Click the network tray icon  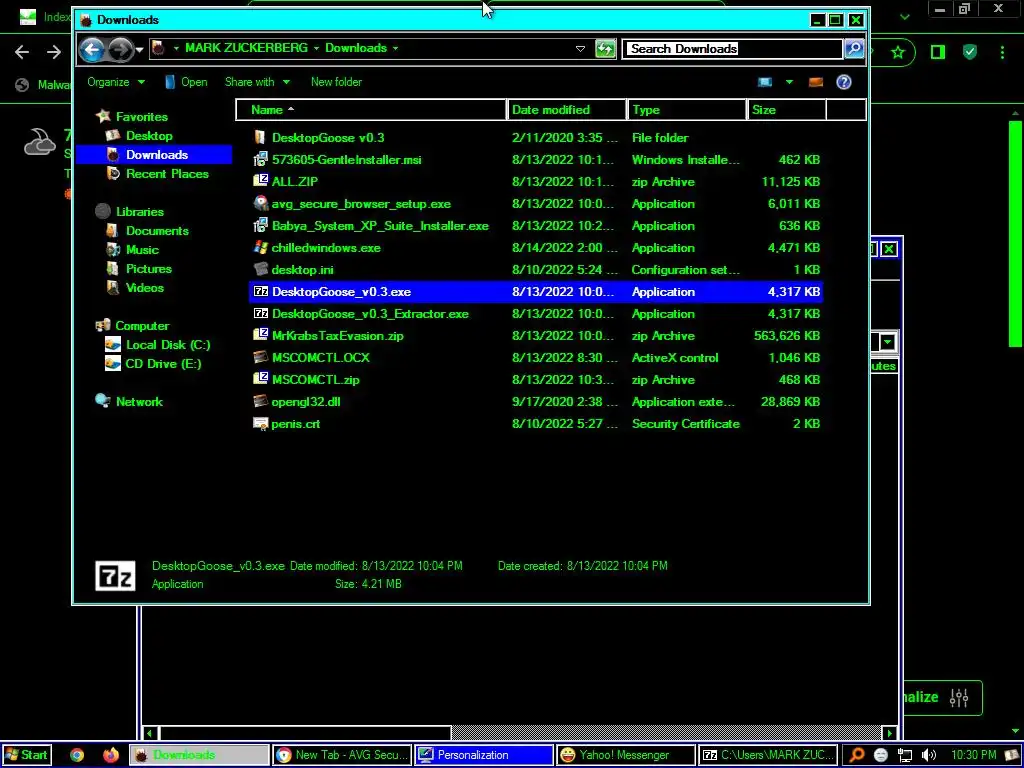pyautogui.click(x=904, y=755)
